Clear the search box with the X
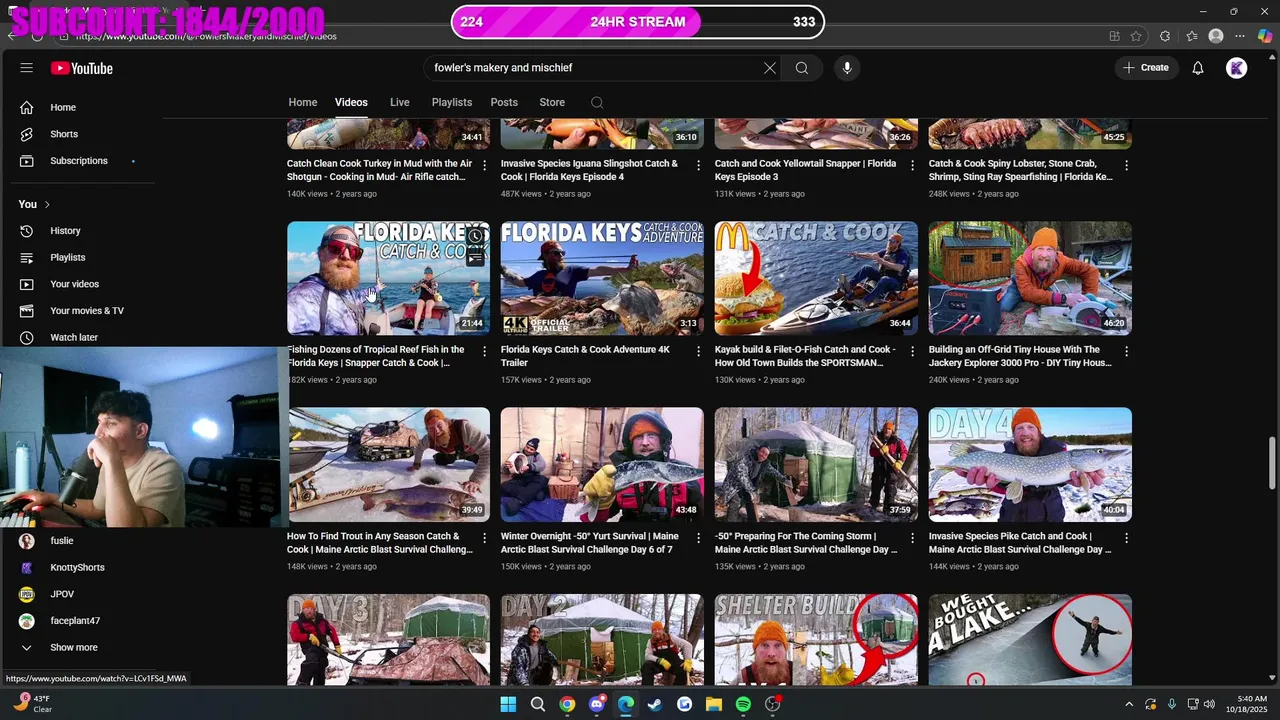 click(770, 68)
